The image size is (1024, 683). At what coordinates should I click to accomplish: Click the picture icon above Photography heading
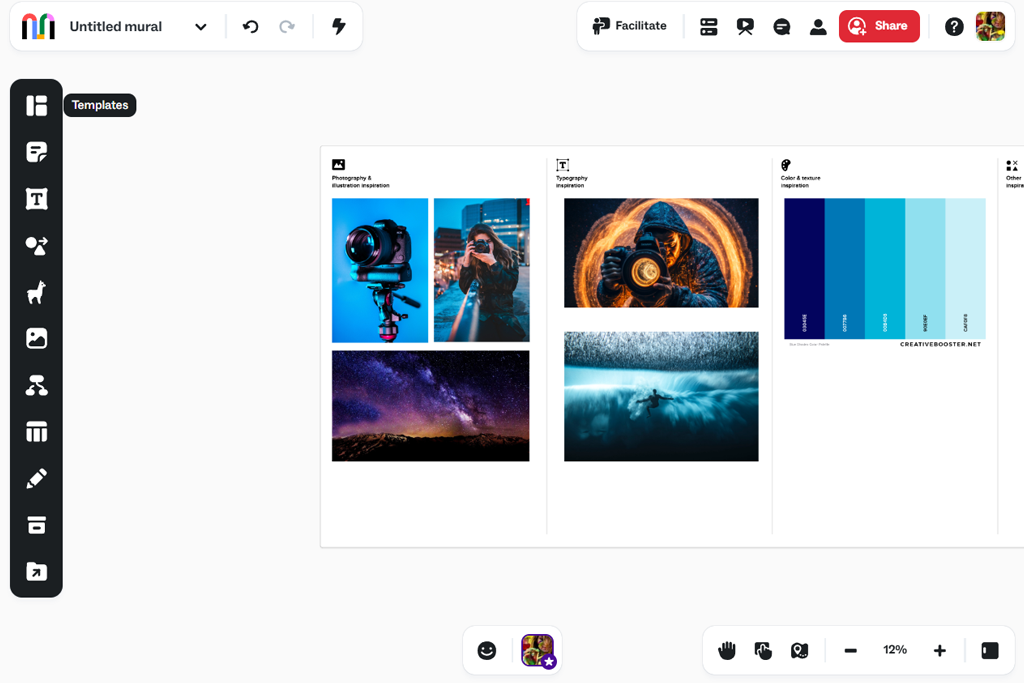pyautogui.click(x=338, y=165)
